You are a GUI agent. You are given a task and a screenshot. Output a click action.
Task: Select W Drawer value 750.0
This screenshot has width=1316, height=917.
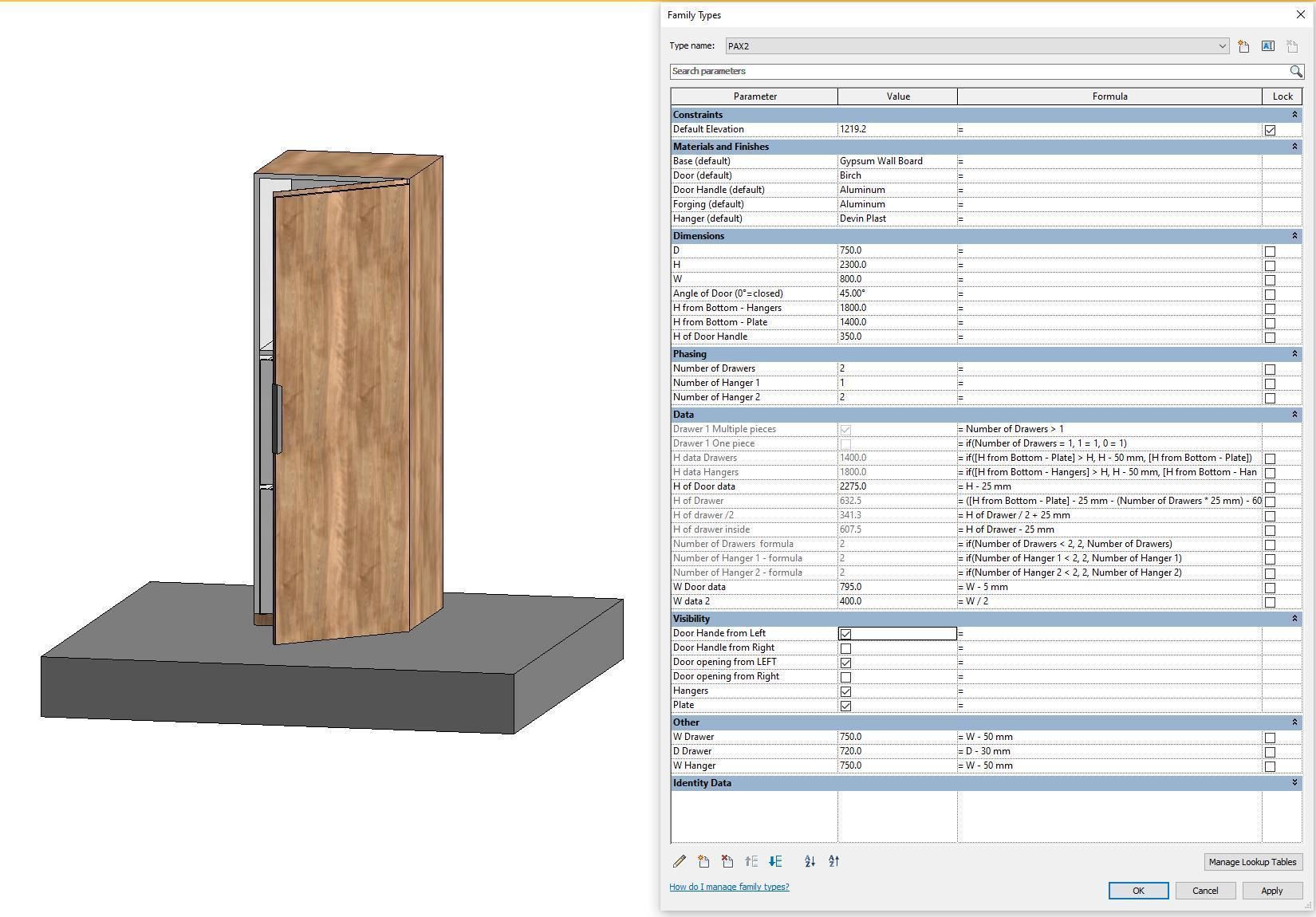pos(897,737)
